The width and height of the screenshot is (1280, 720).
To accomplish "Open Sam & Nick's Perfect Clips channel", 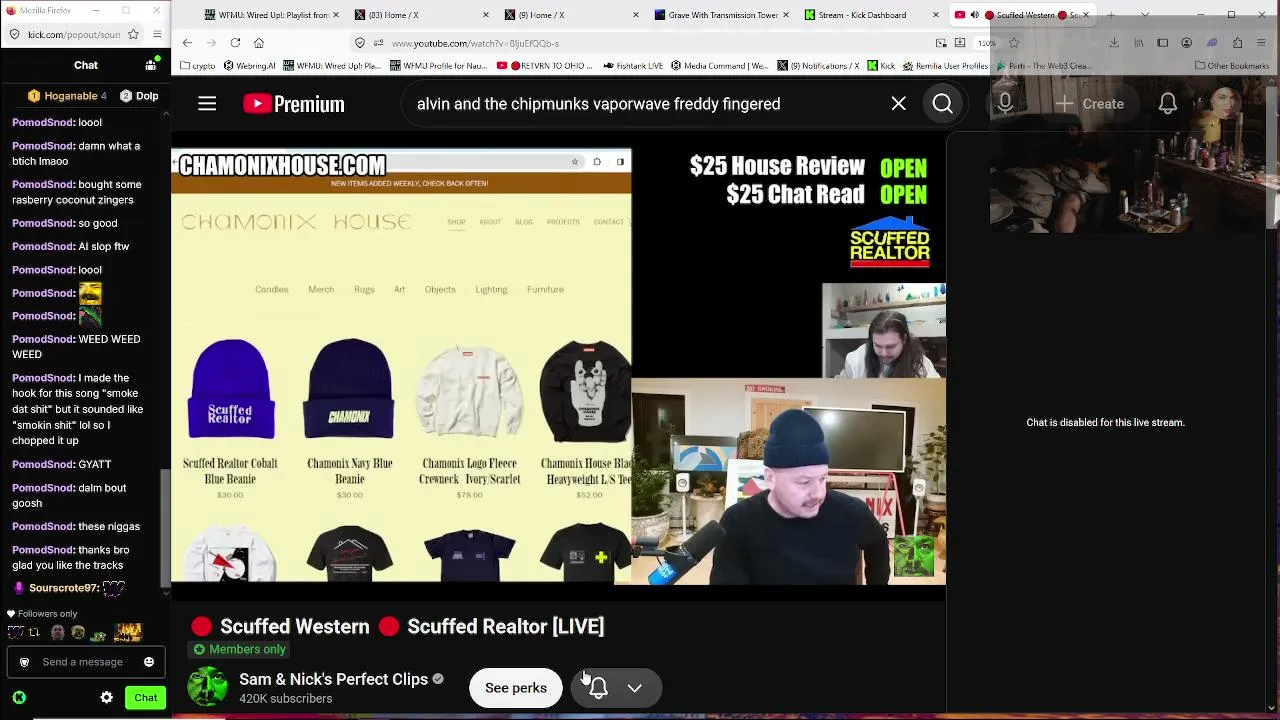I will [x=333, y=679].
